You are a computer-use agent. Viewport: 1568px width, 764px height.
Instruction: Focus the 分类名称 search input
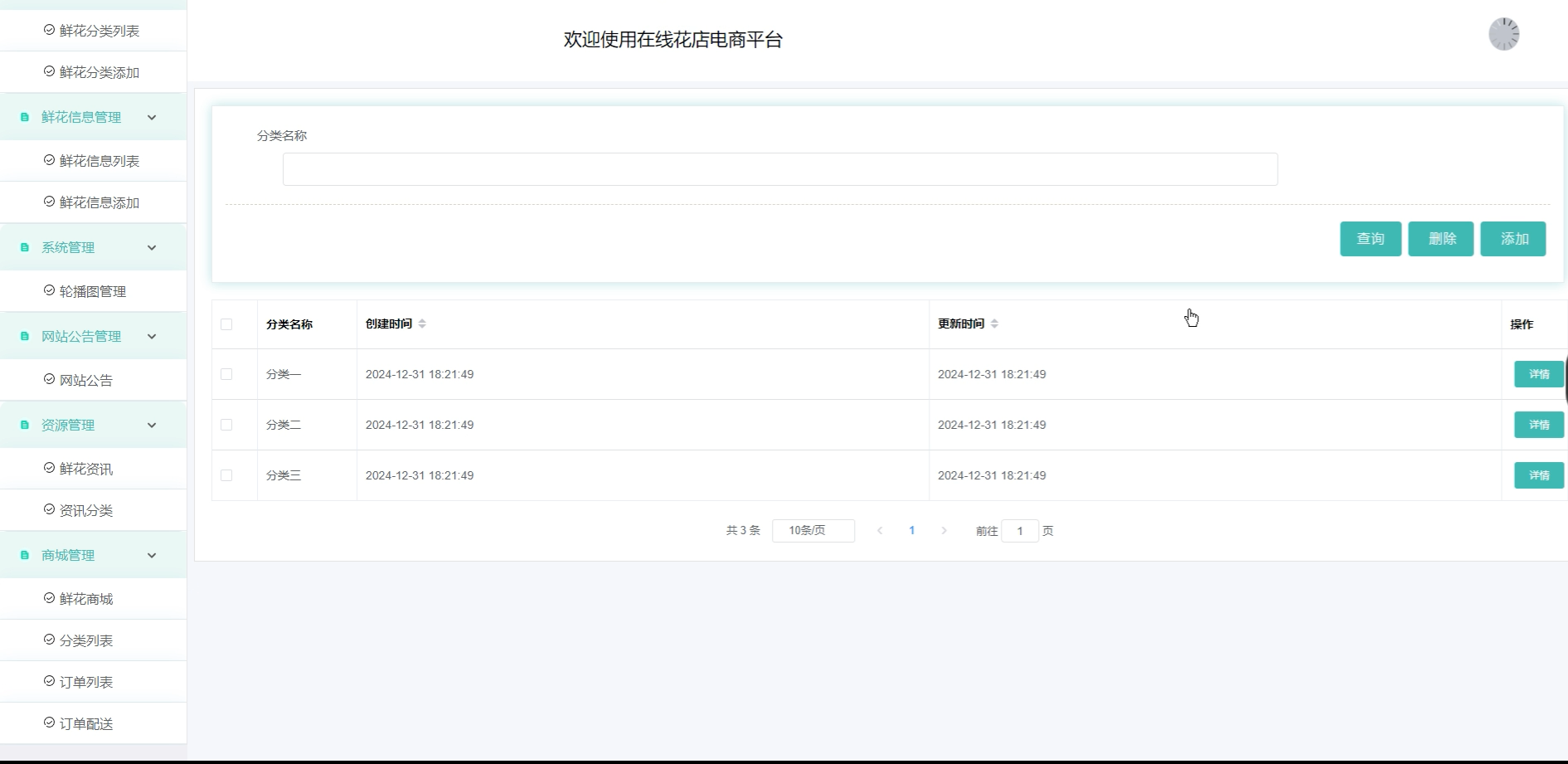point(780,169)
